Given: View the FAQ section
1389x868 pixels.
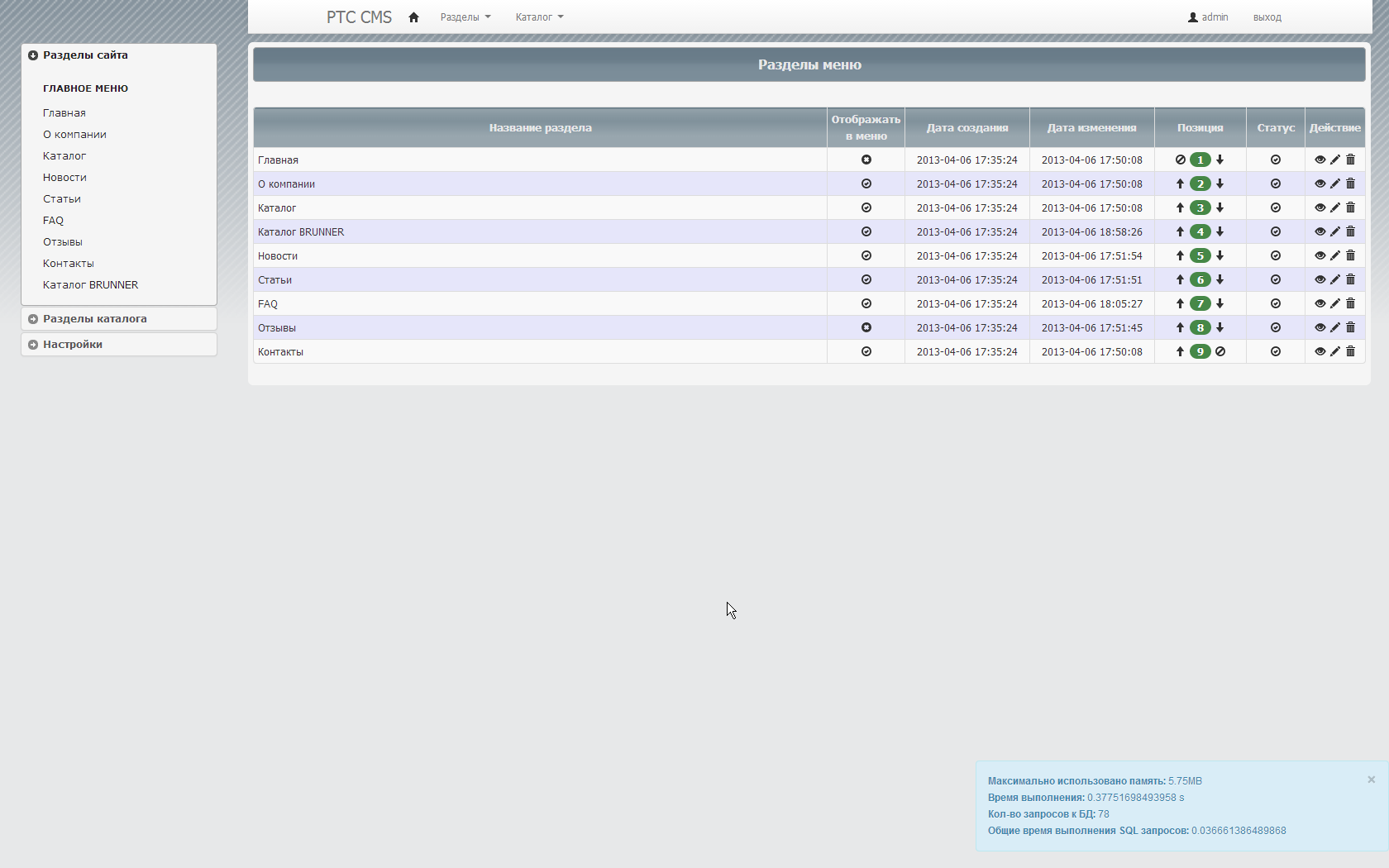Looking at the screenshot, I should 1320,303.
